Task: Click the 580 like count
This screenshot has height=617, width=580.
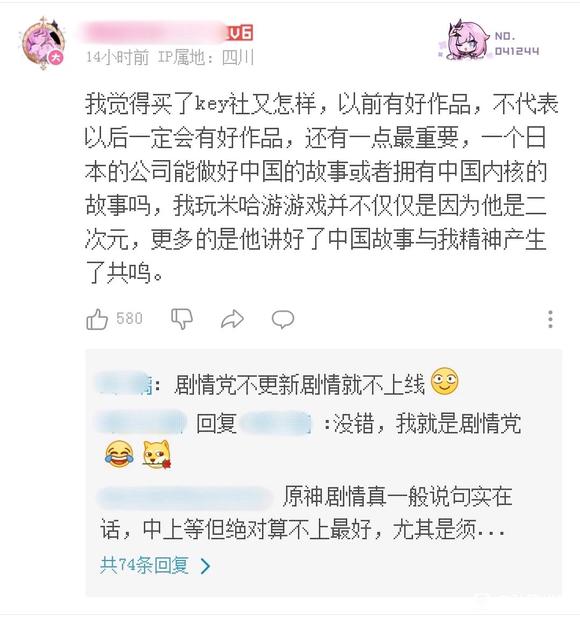Action: (x=129, y=318)
